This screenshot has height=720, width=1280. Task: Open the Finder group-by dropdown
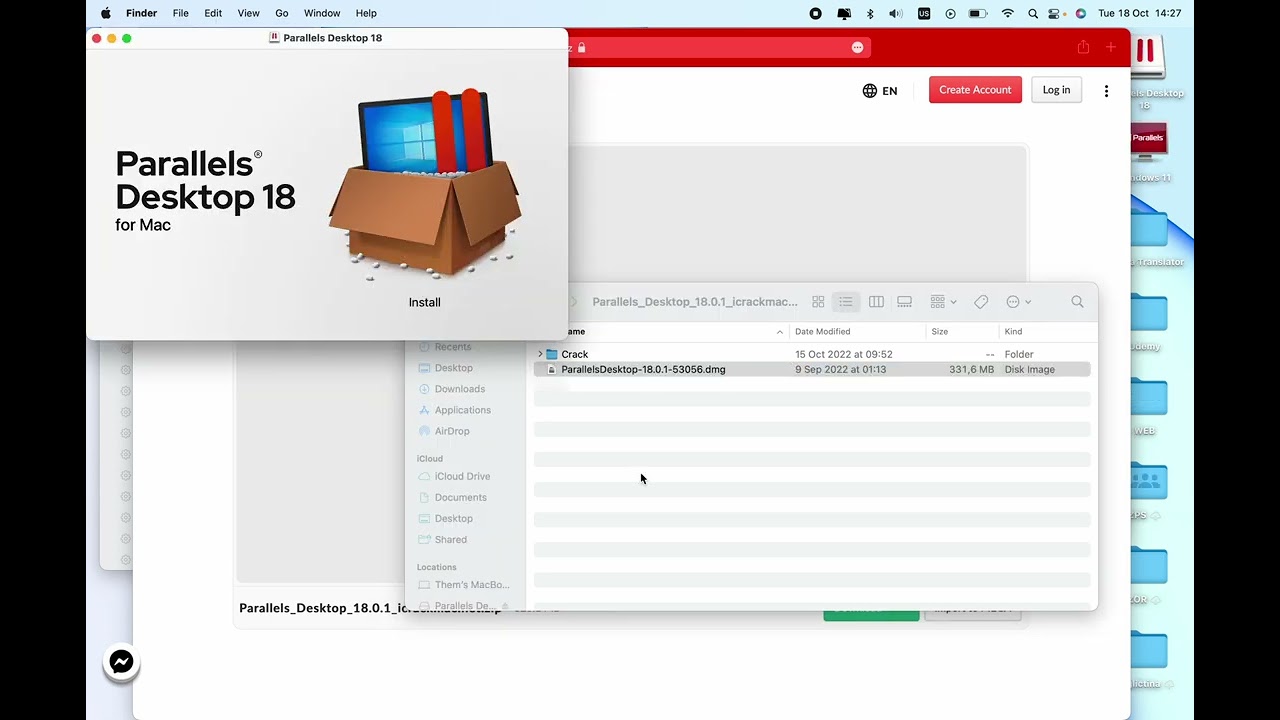point(943,302)
